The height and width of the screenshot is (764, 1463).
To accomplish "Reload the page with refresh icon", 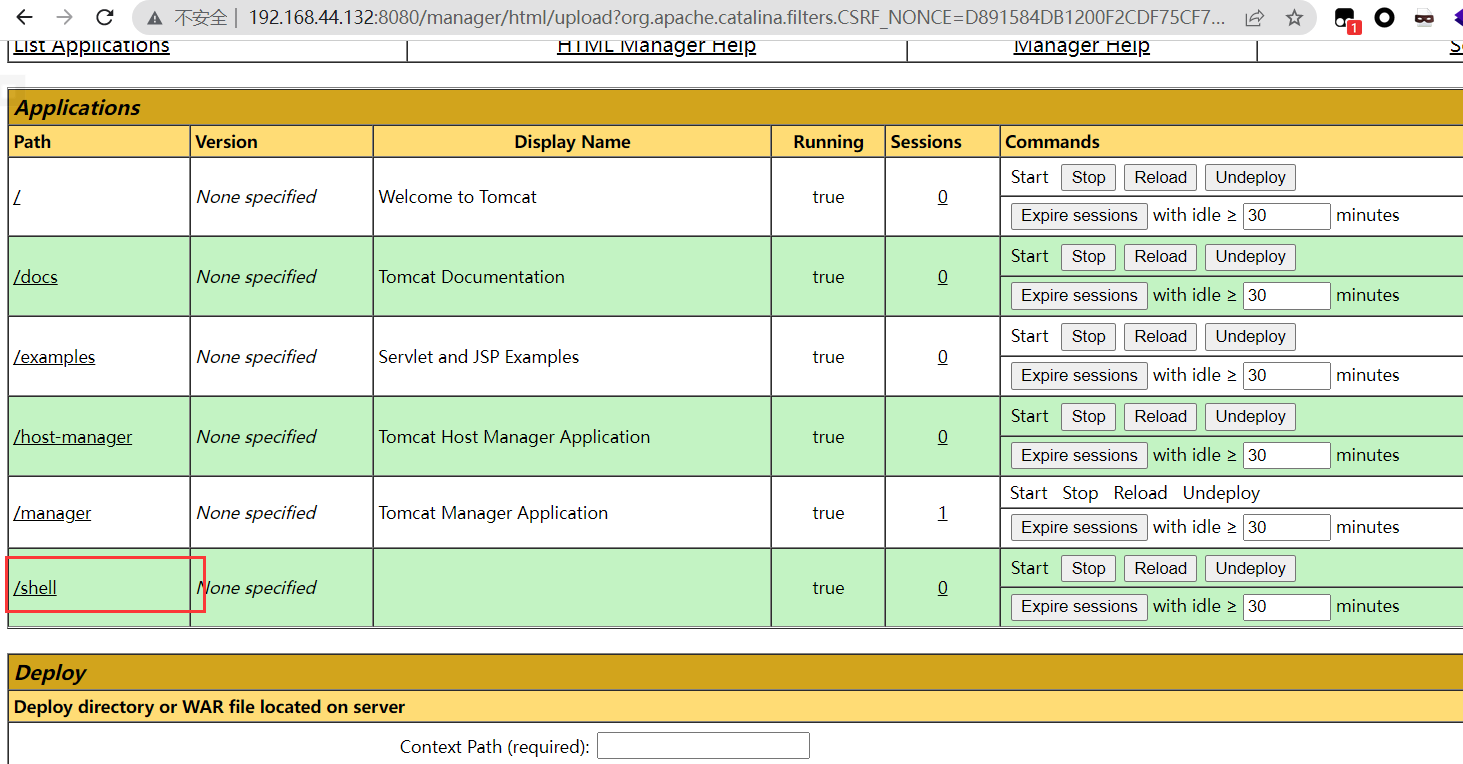I will click(105, 17).
